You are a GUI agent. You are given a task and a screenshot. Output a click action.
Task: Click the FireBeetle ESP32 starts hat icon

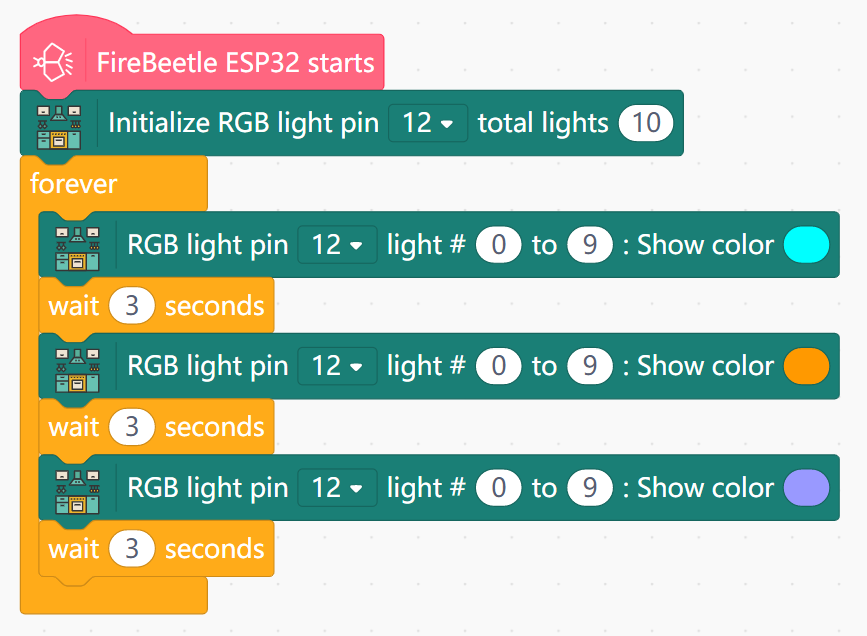pos(53,64)
